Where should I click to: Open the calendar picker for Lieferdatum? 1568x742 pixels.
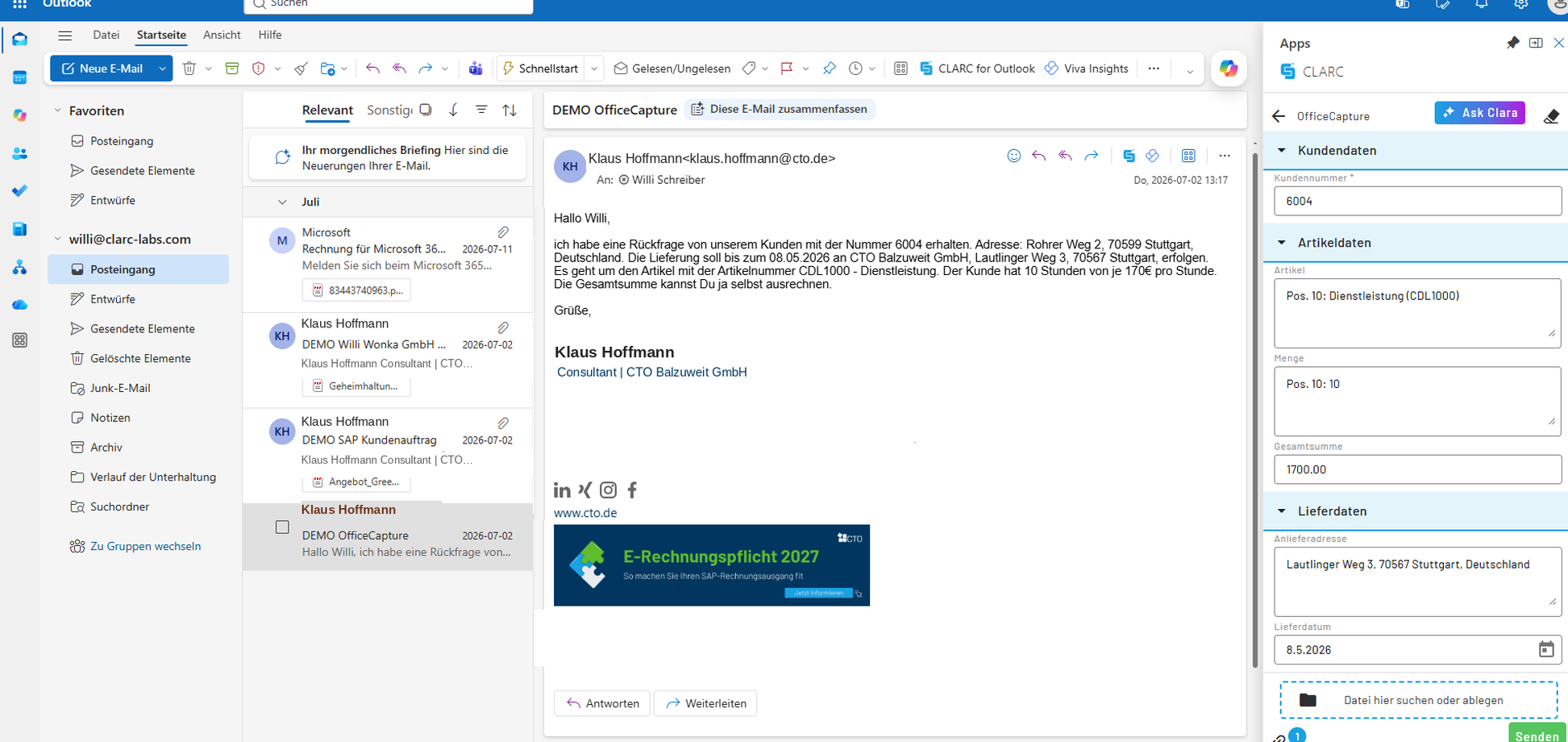(1545, 649)
